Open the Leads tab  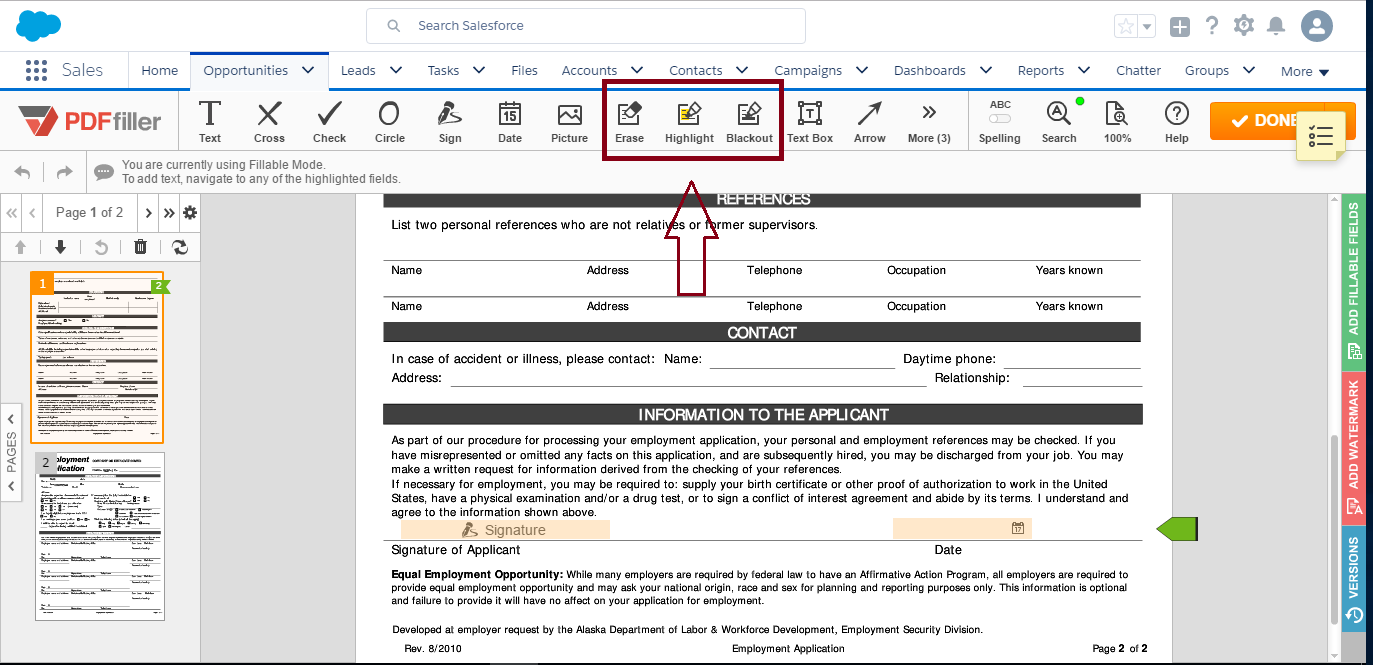tap(358, 70)
